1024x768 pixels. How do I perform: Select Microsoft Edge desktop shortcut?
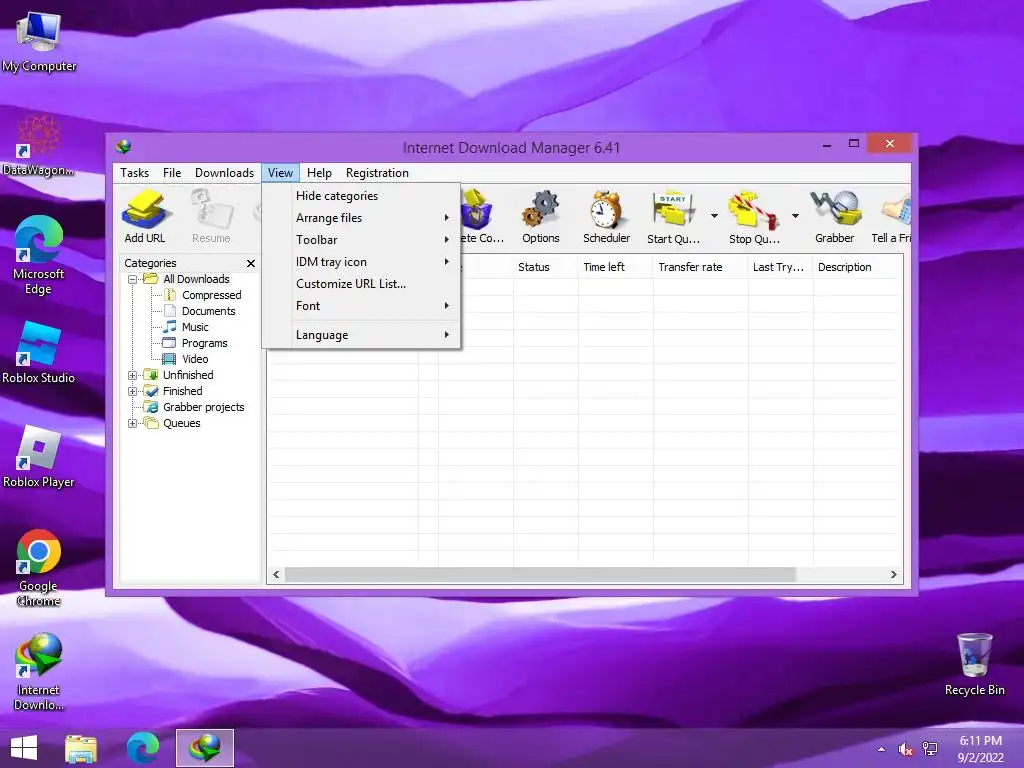(39, 255)
